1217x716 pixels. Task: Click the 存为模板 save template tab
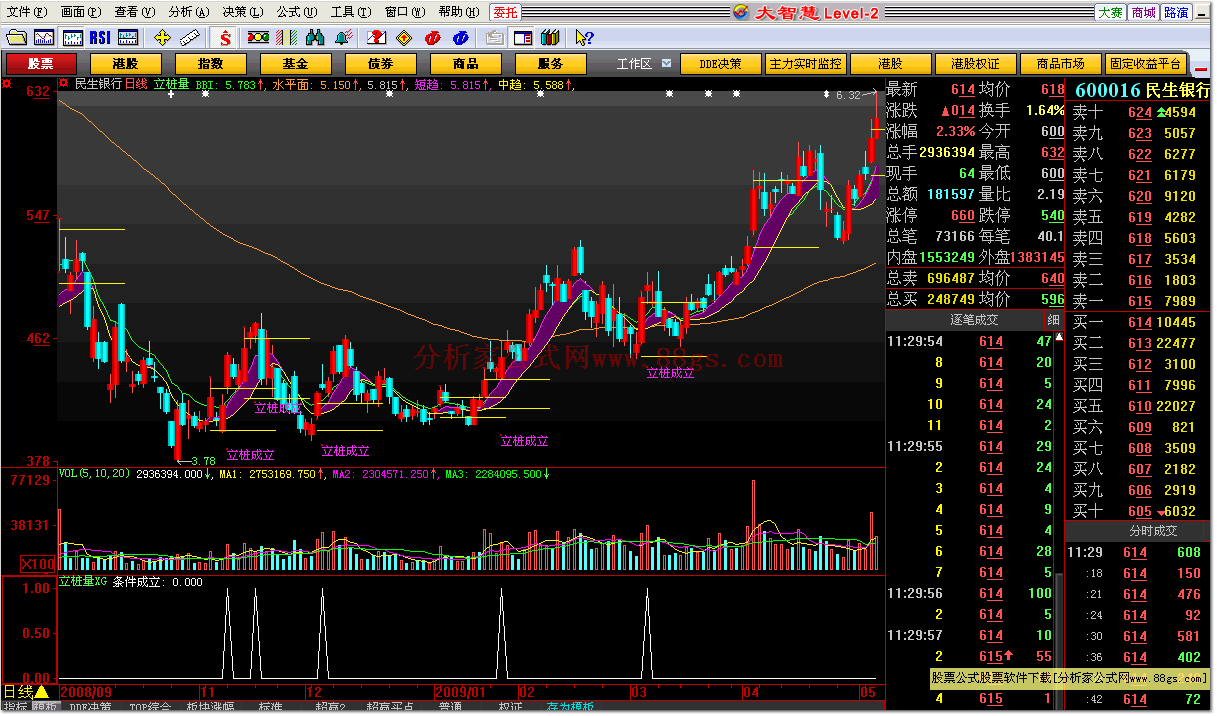[x=570, y=708]
